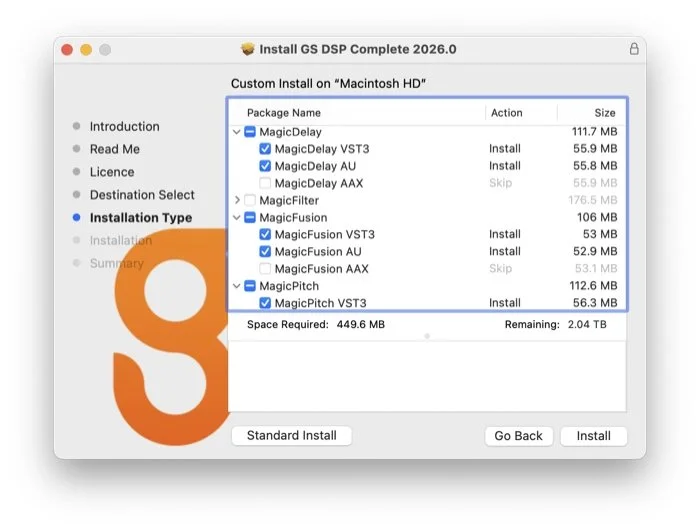Uncheck MagicPitch VST3 checkbox

pyautogui.click(x=265, y=303)
